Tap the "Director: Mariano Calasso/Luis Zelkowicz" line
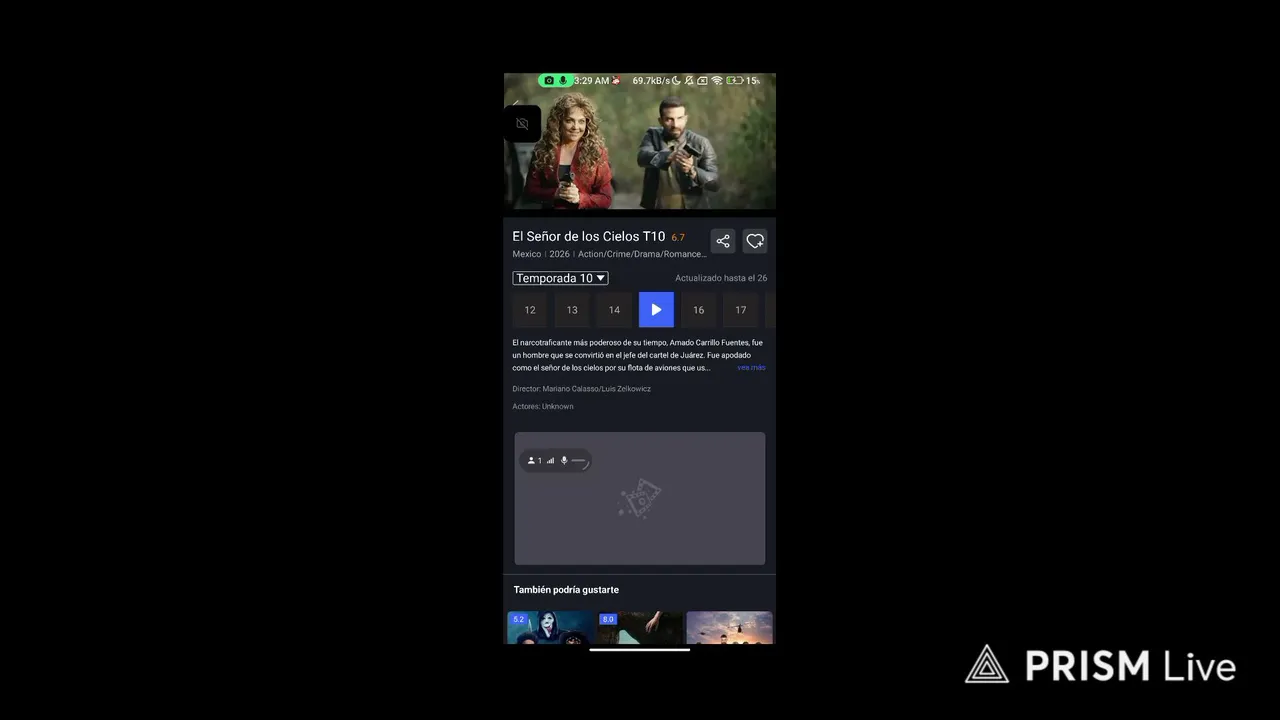This screenshot has width=1280, height=720. [x=581, y=389]
